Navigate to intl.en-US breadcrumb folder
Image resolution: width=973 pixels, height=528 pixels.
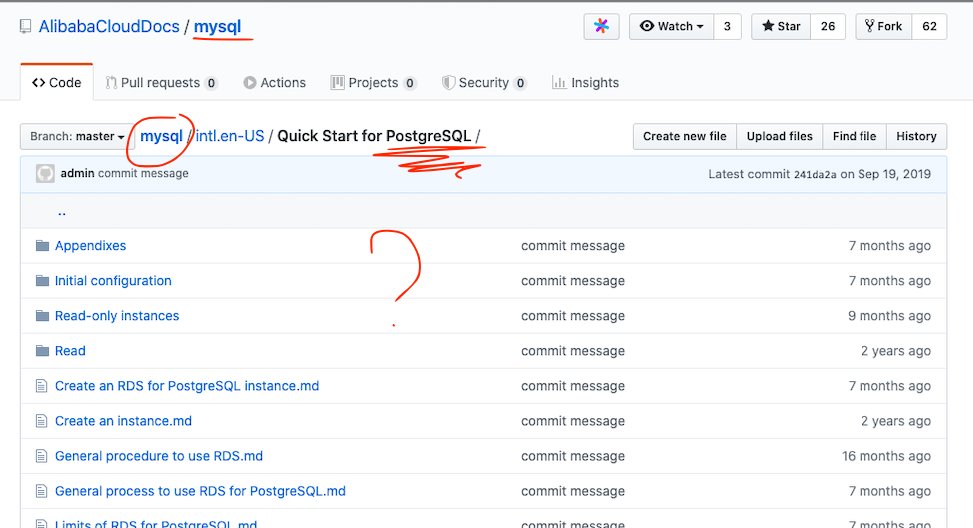point(230,136)
